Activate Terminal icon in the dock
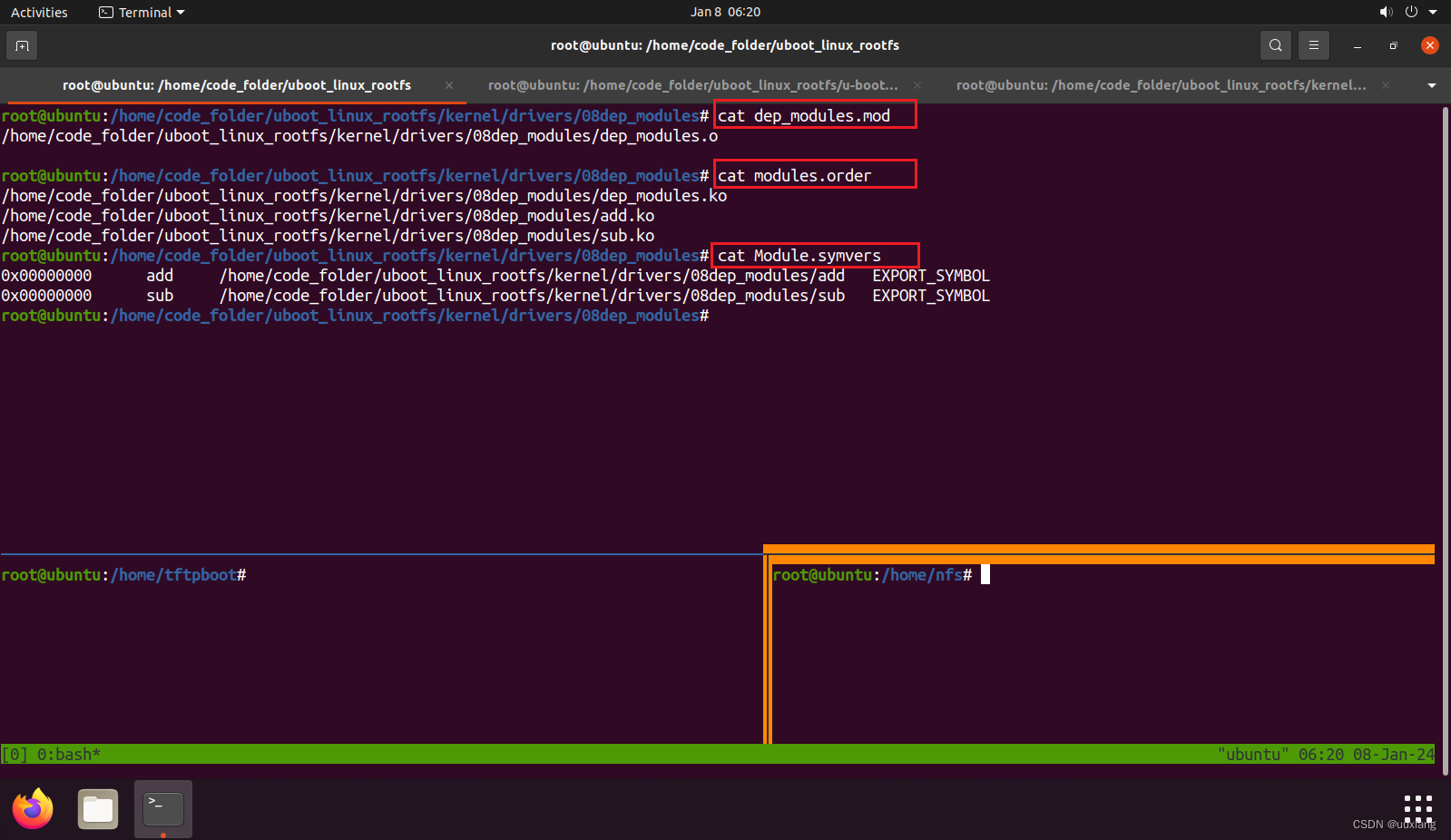1451x840 pixels. coord(163,809)
